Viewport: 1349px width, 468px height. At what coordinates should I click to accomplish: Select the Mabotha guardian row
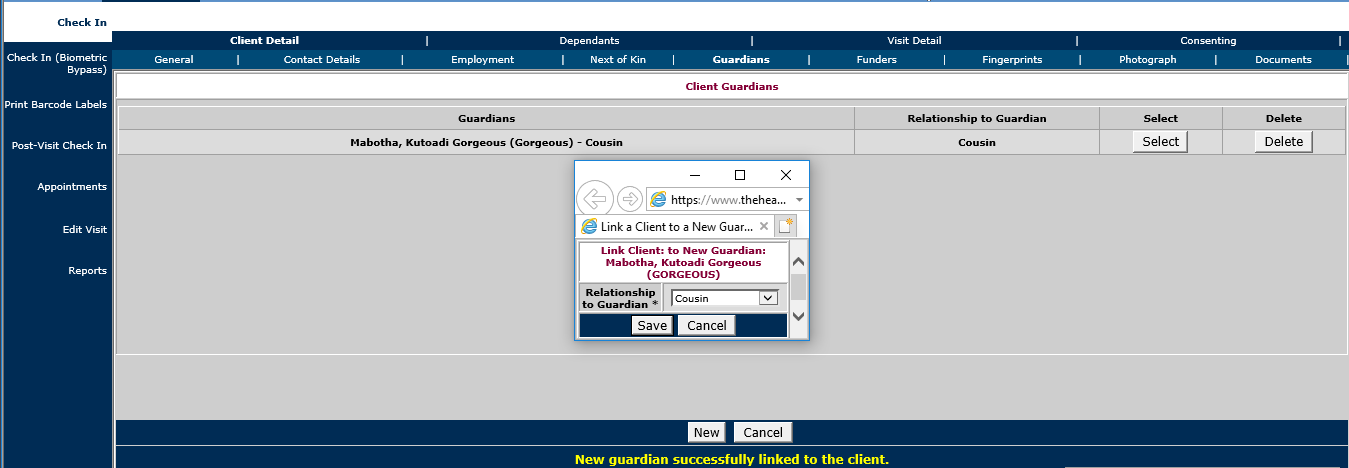pos(1160,142)
